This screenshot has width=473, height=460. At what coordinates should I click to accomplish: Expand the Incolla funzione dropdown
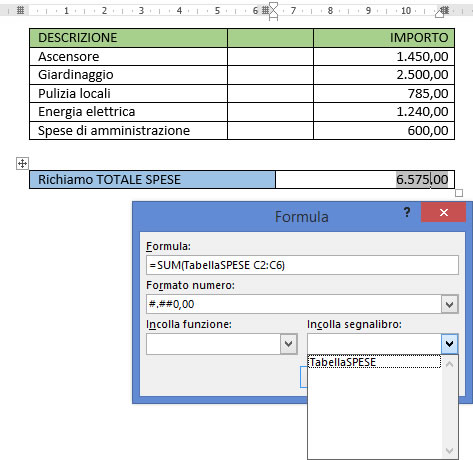[288, 344]
